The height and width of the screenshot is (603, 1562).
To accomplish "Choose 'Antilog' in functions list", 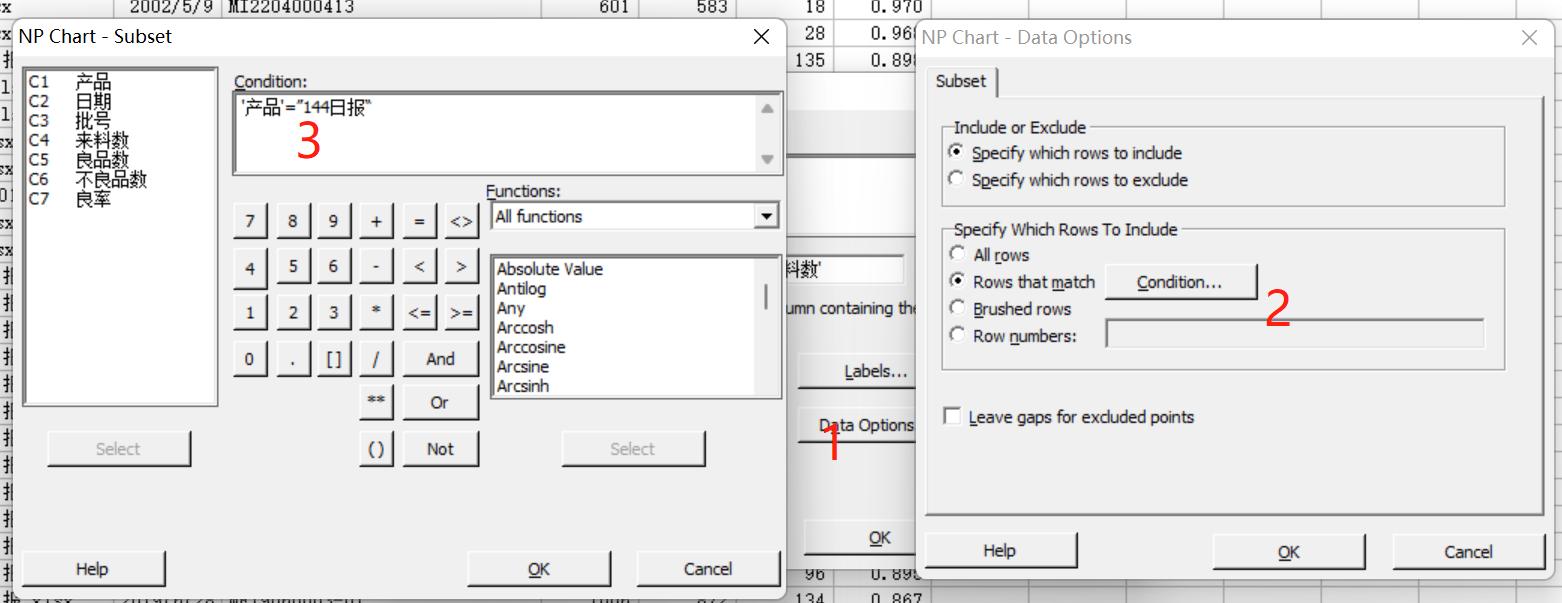I will point(521,289).
